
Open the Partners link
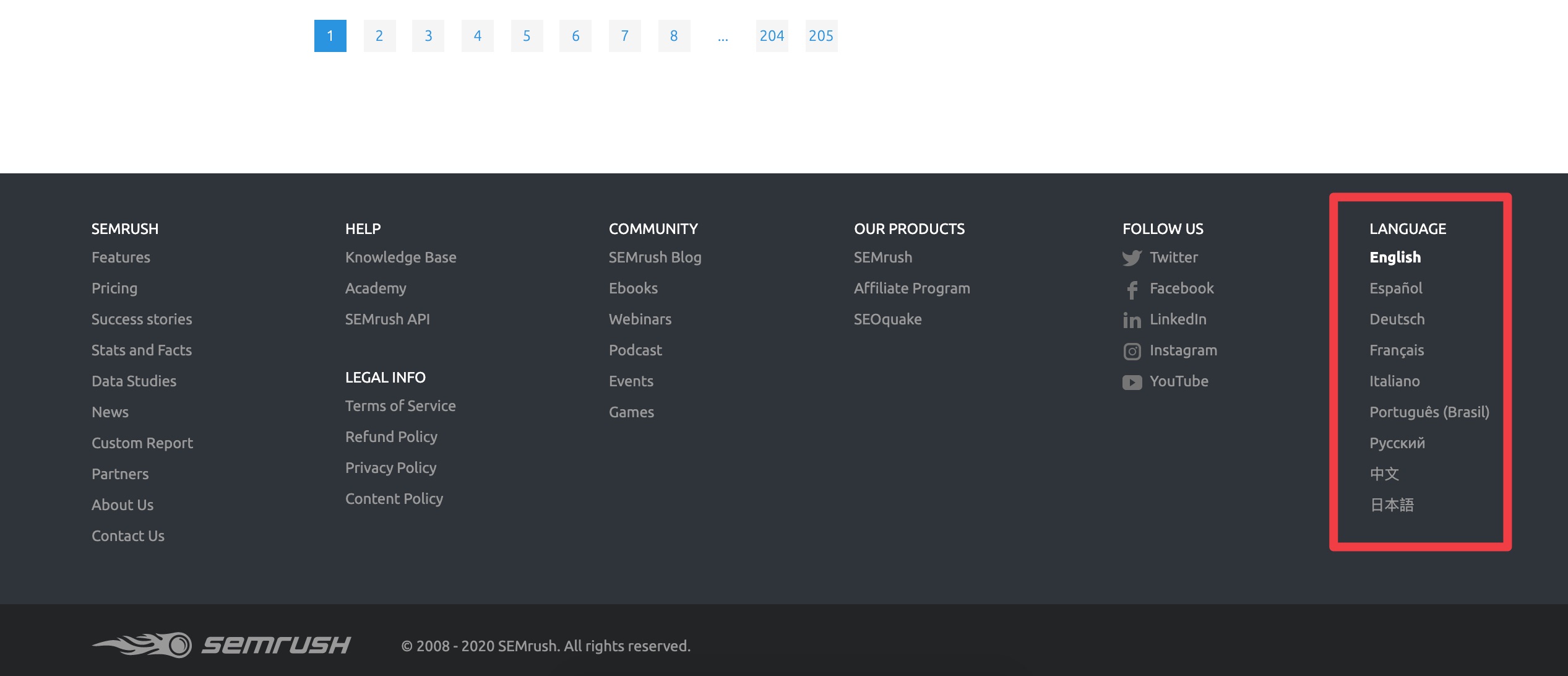coord(120,474)
